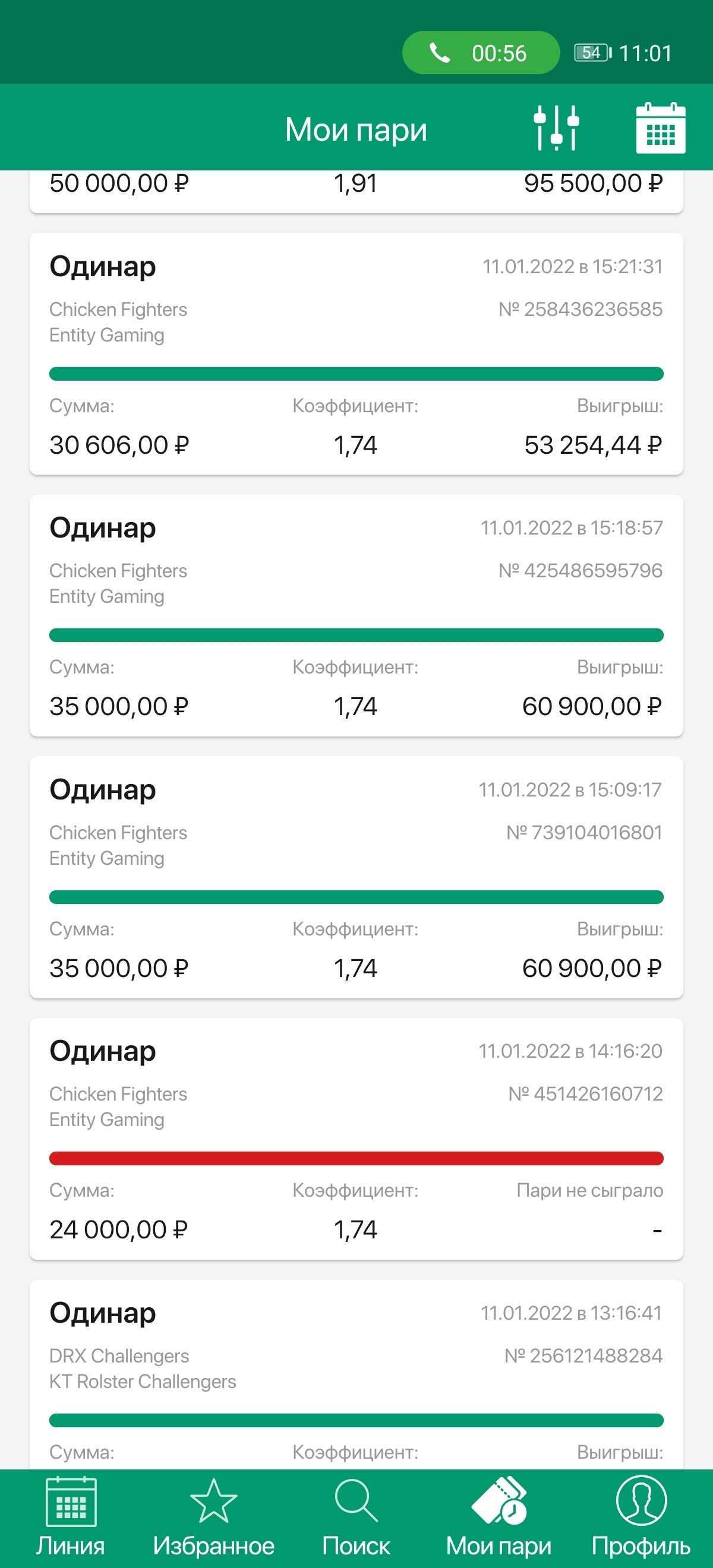Open the Профиль person icon
The height and width of the screenshot is (1568, 713).
(641, 1501)
